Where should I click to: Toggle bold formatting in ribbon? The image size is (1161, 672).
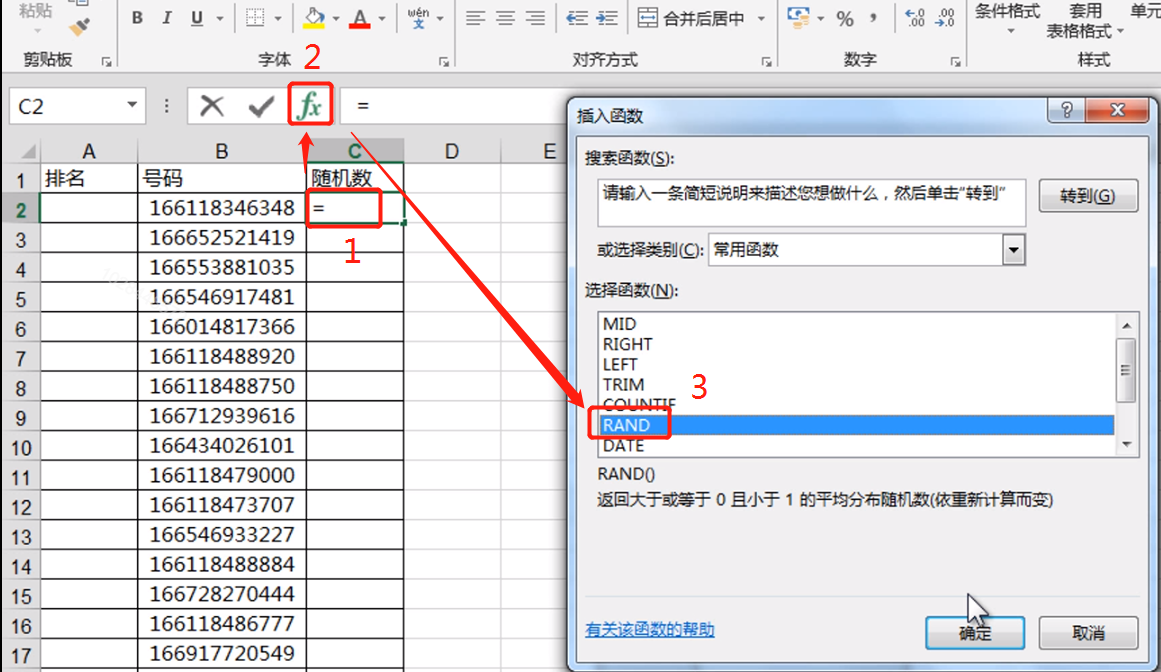click(x=137, y=18)
